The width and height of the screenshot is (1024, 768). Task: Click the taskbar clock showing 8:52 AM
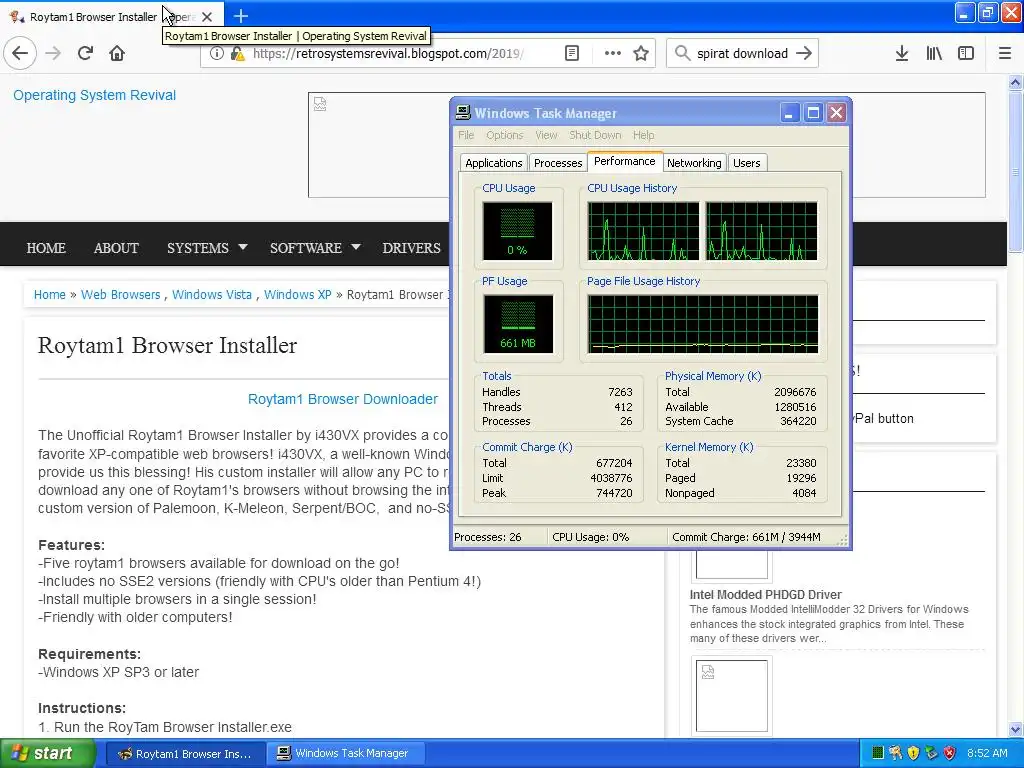coord(987,753)
